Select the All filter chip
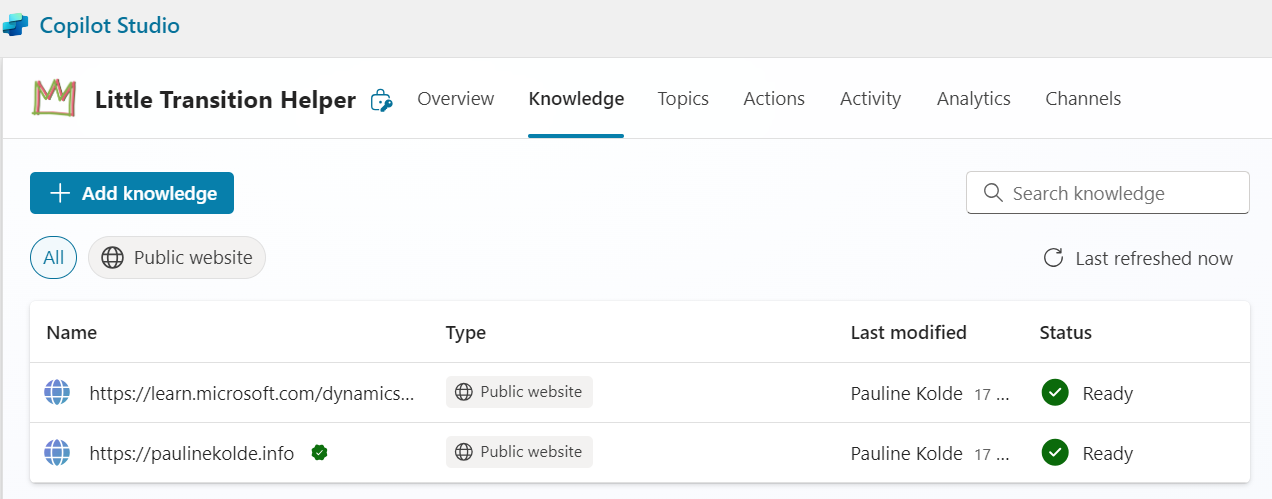This screenshot has width=1272, height=499. click(x=54, y=258)
